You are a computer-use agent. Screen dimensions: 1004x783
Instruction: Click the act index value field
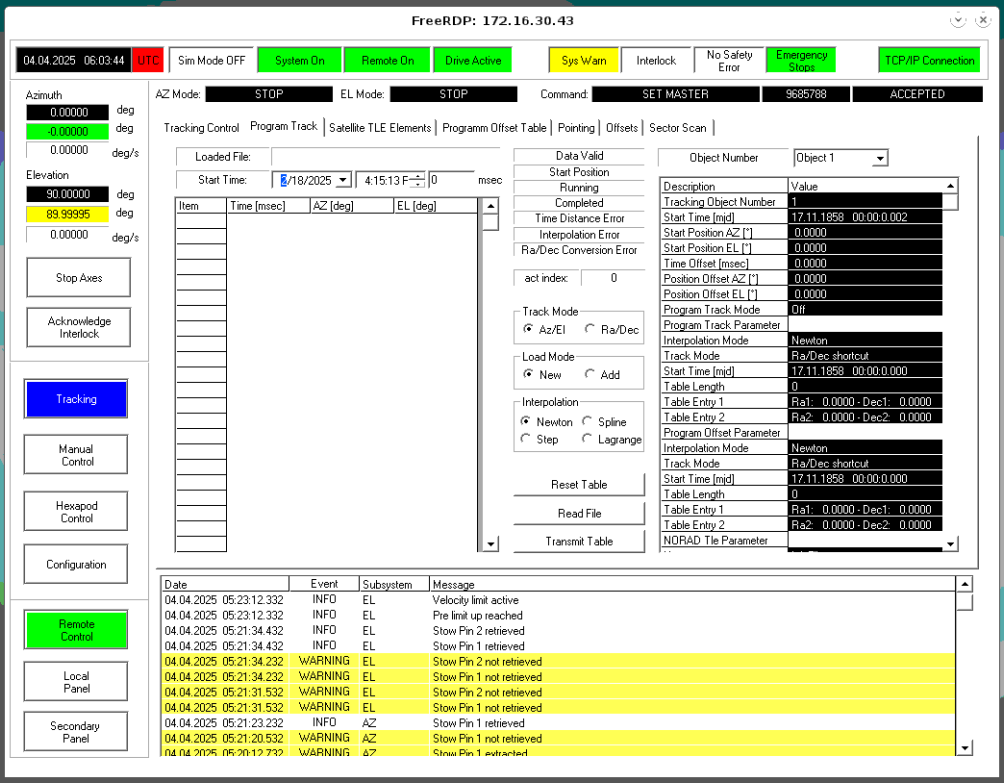click(x=613, y=278)
